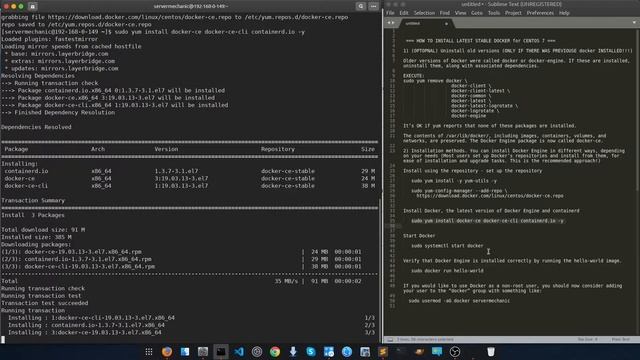
Task: Click 'sudo yum install -y yum-utils -y' line
Action: tap(454, 181)
